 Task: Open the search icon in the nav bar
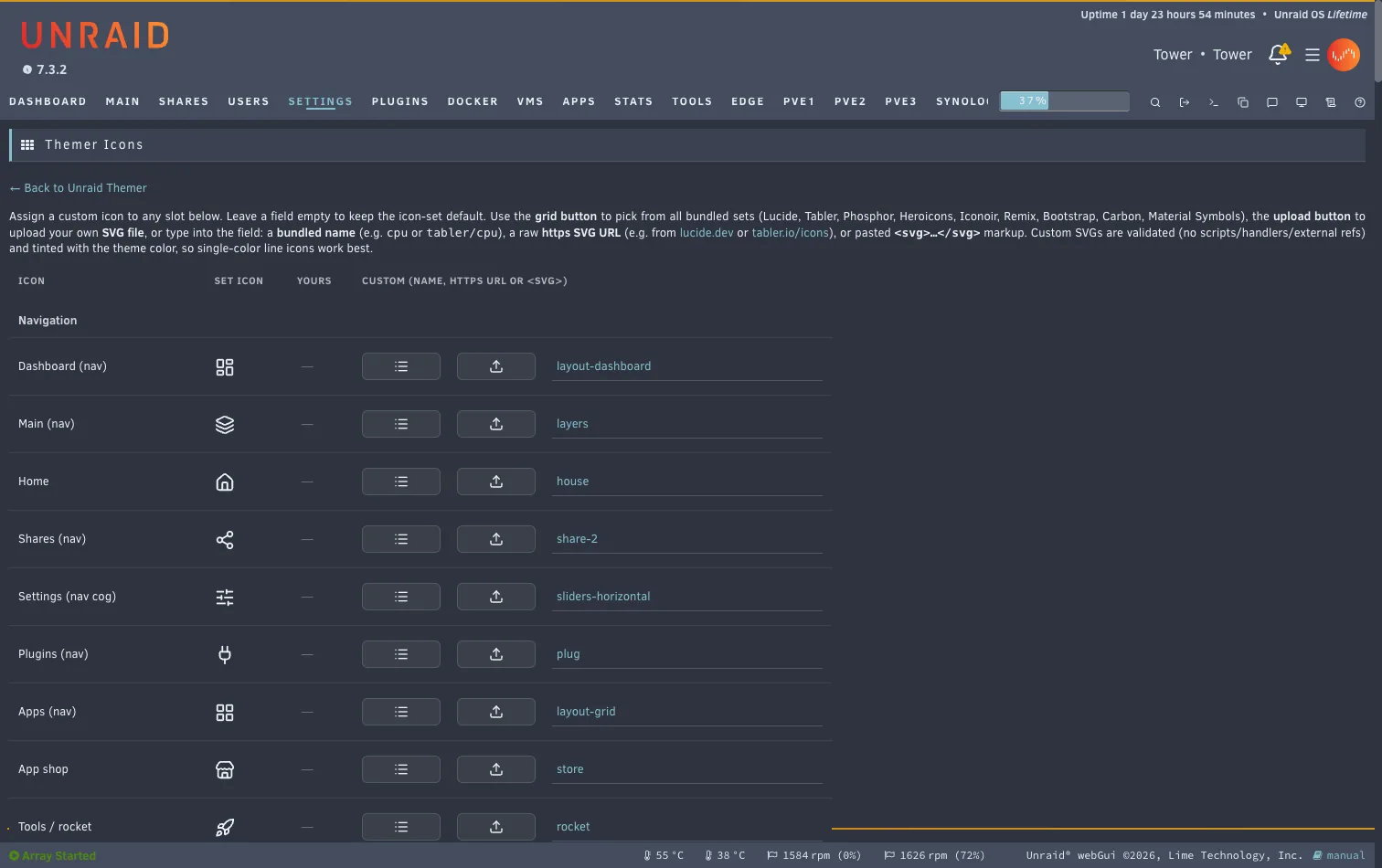click(x=1155, y=102)
